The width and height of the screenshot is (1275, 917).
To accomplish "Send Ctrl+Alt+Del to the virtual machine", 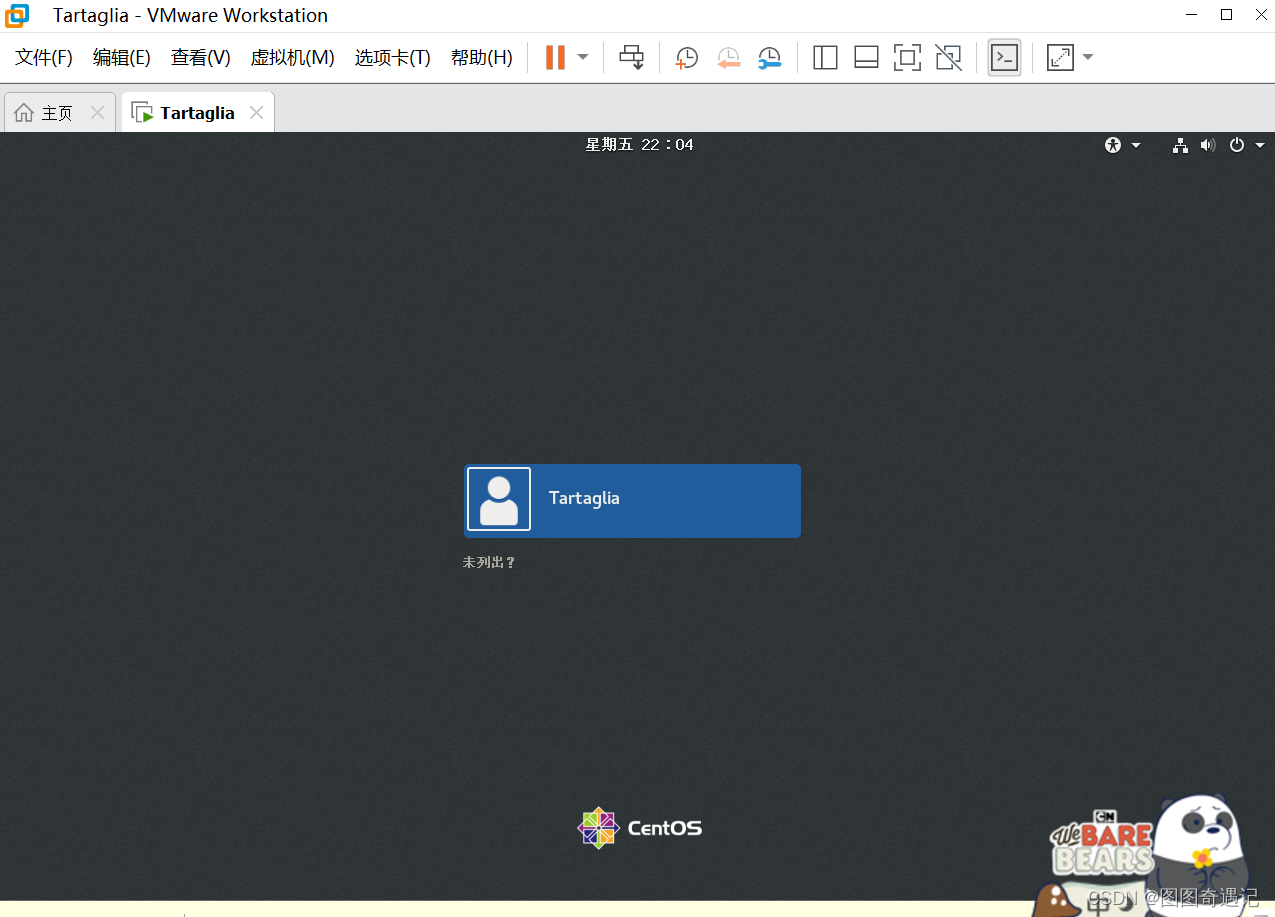I will [631, 58].
